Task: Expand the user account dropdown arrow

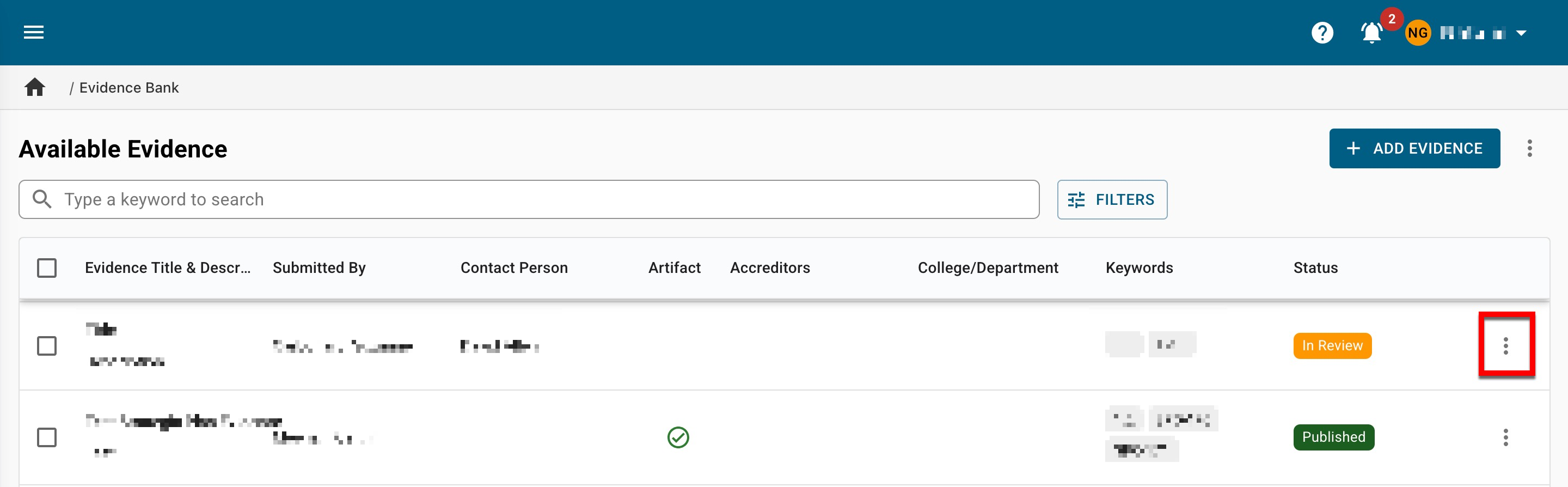Action: point(1521,33)
